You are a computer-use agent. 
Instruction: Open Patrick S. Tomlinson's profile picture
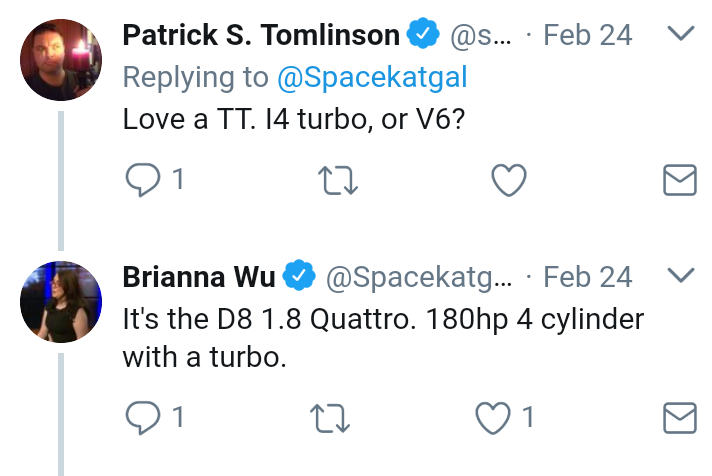61,60
